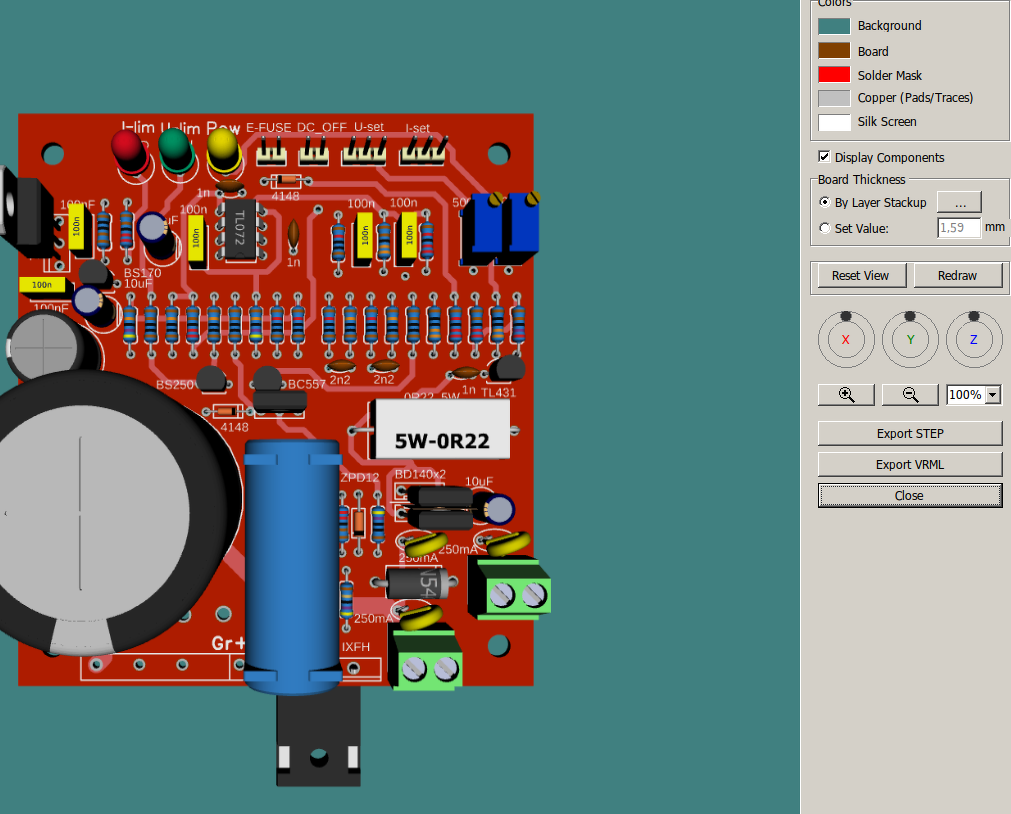This screenshot has height=814, width=1011.
Task: Click the I-set pin header
Action: tap(422, 152)
